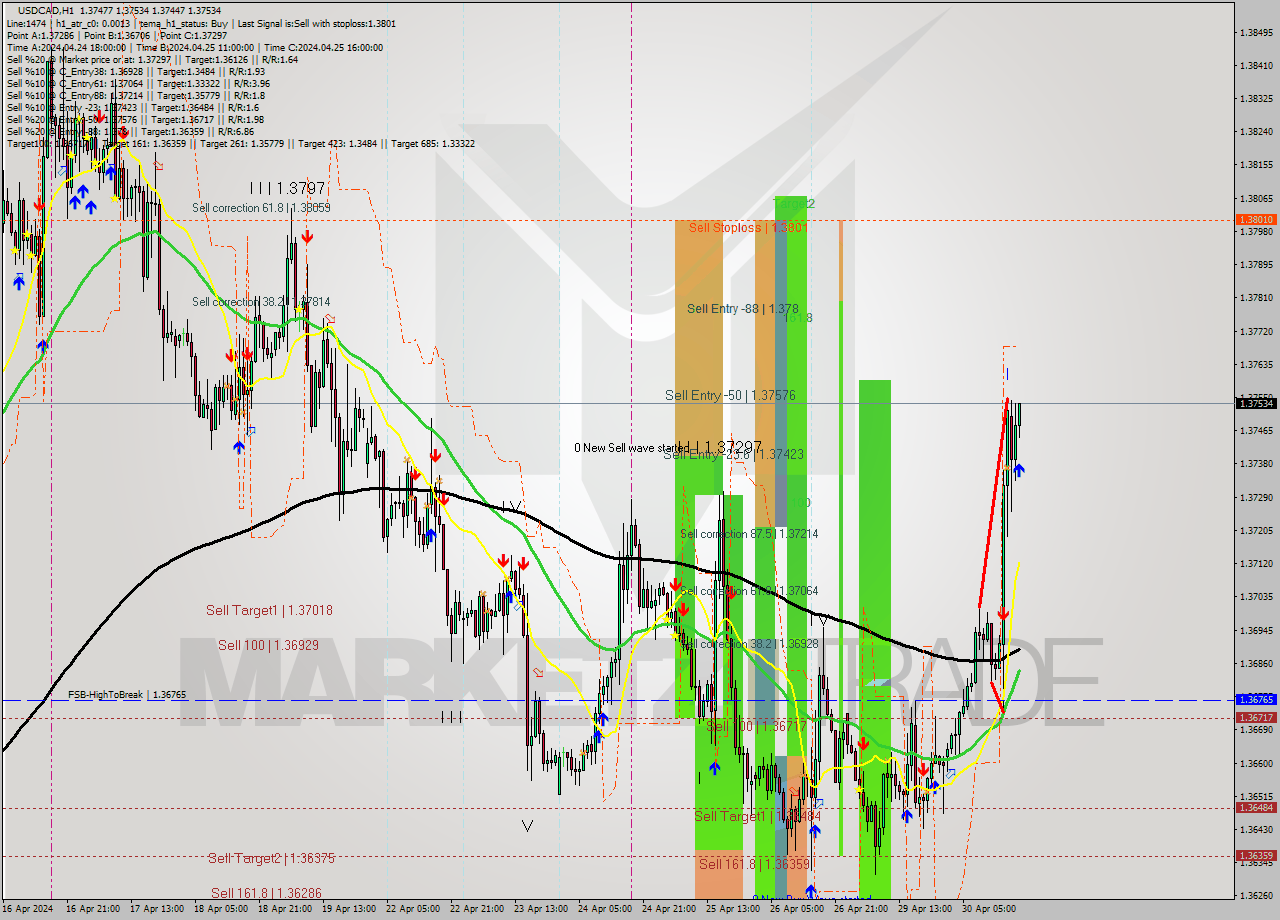This screenshot has width=1280, height=920.
Task: Click the 1.37120 price axis label
Action: pyautogui.click(x=1256, y=564)
